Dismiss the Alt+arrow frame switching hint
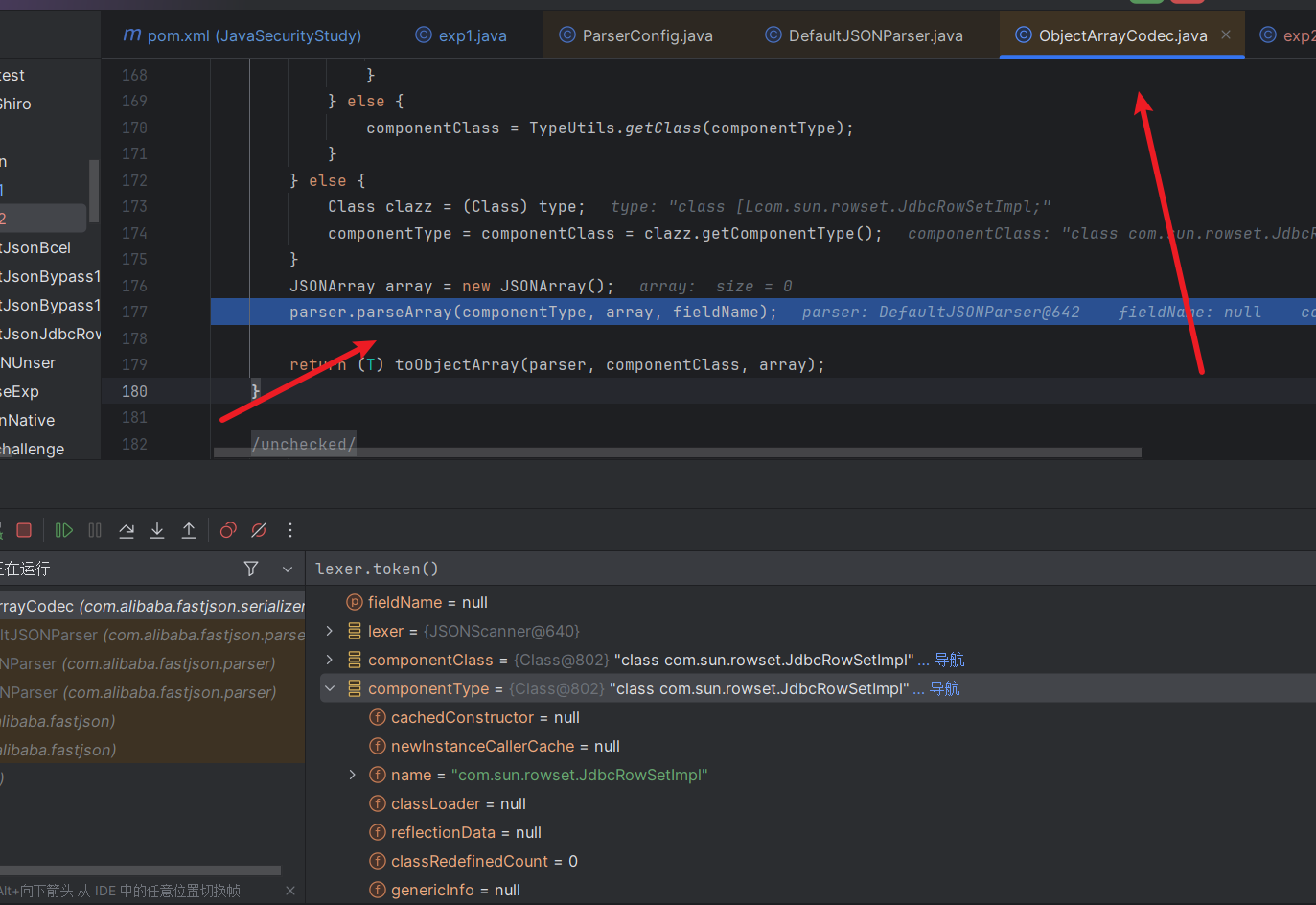Screen dimensions: 1316x905 [290, 891]
